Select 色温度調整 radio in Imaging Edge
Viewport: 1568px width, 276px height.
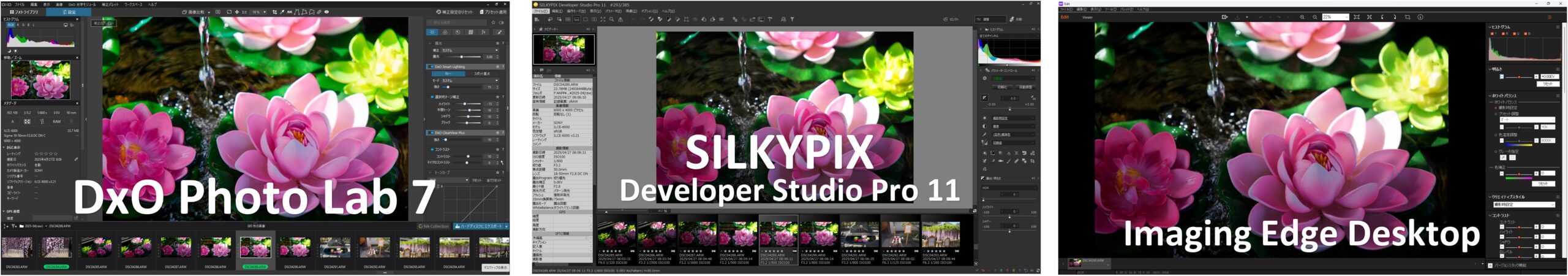click(x=1496, y=135)
